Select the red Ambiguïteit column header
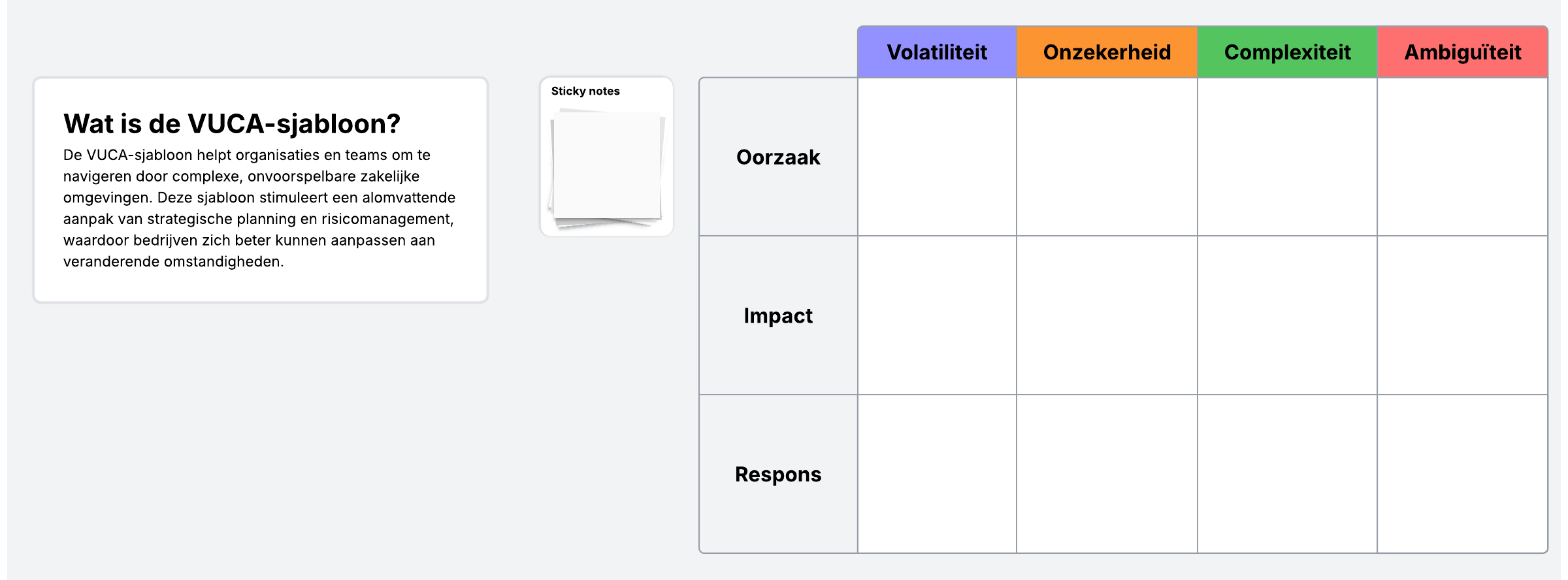This screenshot has width=1568, height=580. point(1462,52)
